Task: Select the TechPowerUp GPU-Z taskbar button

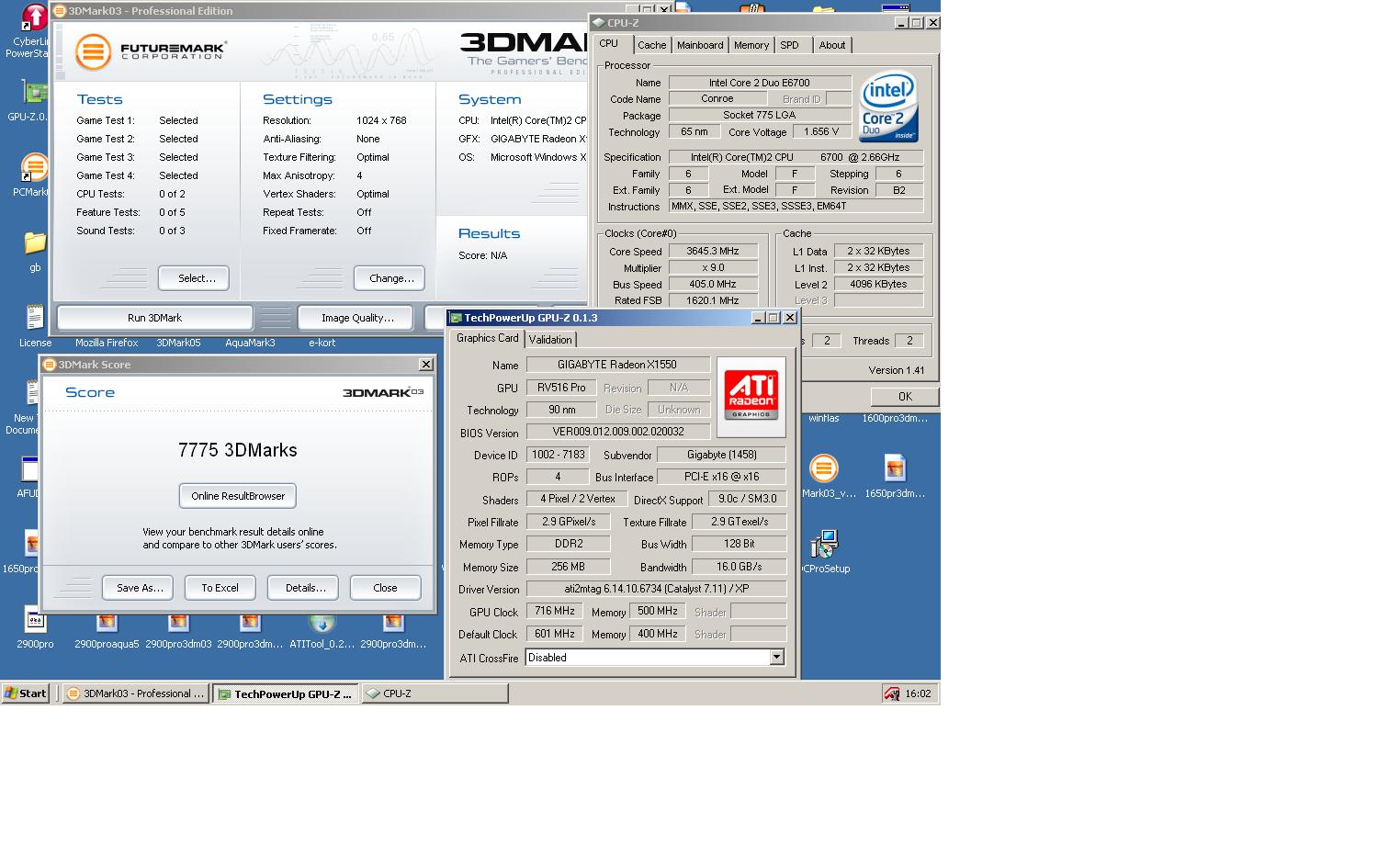Action: click(x=286, y=693)
